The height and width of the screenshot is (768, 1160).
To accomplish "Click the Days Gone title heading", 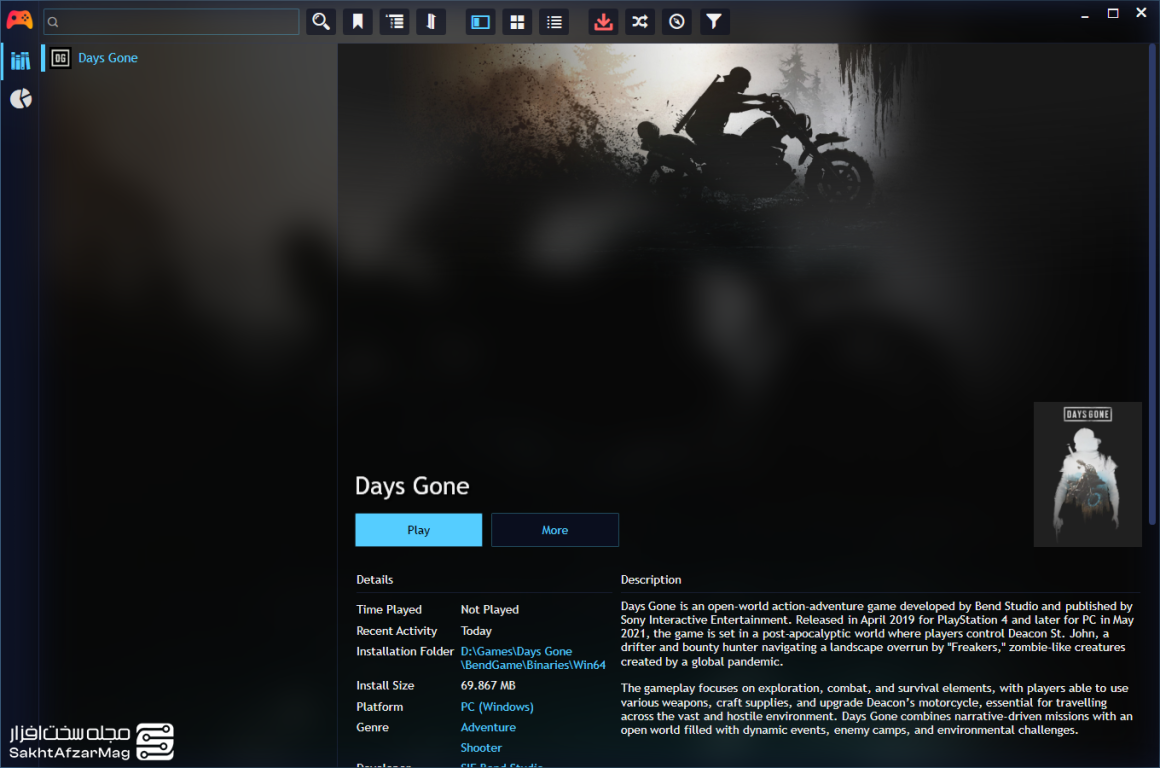I will [x=412, y=486].
